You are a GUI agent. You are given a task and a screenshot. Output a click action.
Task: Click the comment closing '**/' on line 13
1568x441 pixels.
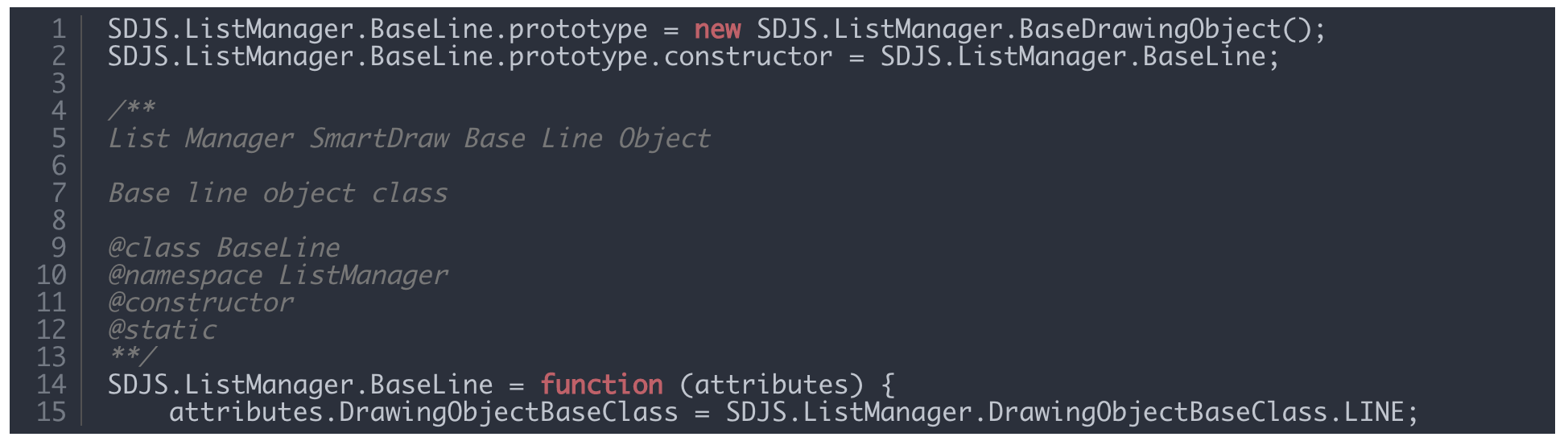[132, 357]
